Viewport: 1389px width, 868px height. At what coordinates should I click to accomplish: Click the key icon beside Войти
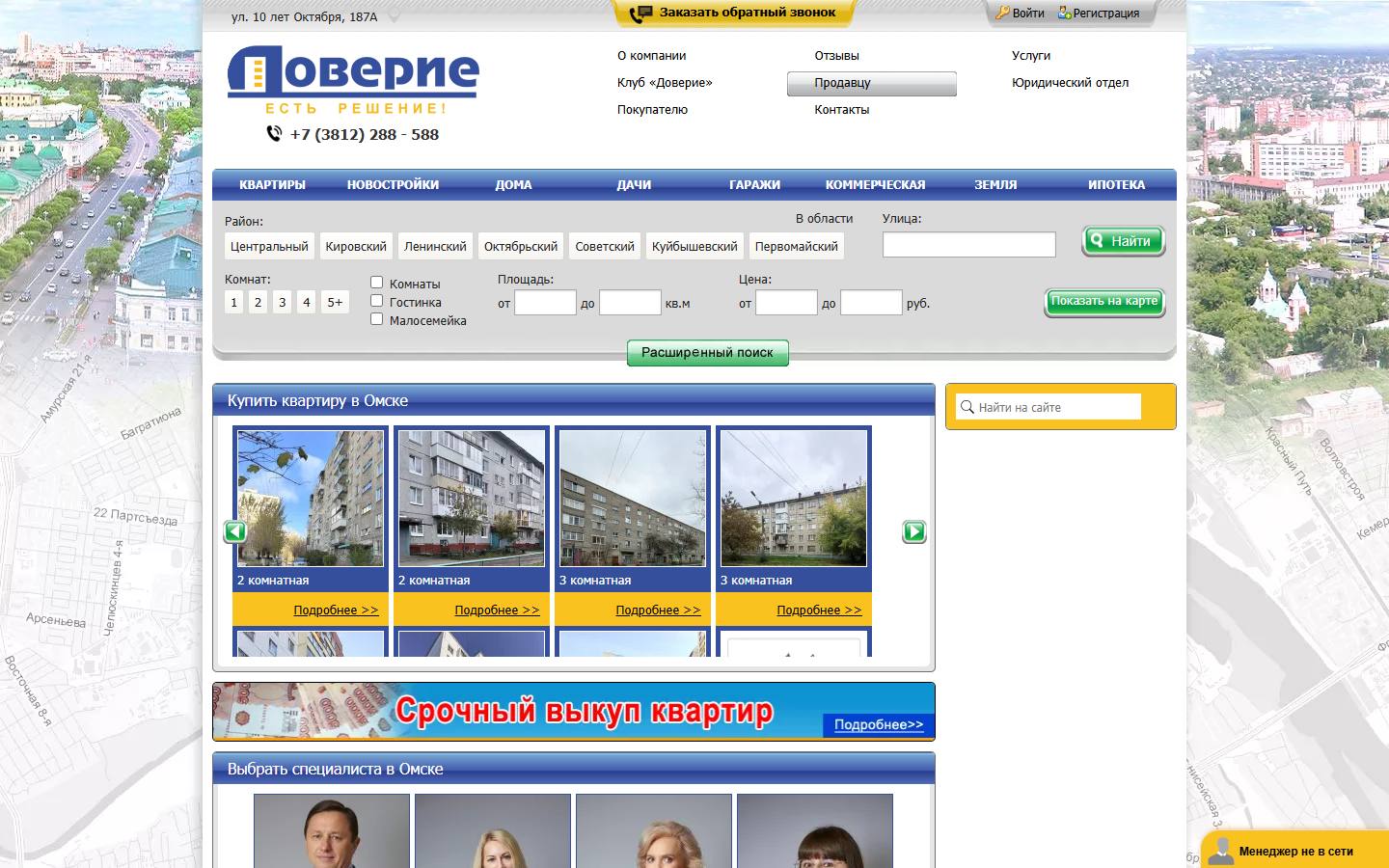[x=1002, y=13]
